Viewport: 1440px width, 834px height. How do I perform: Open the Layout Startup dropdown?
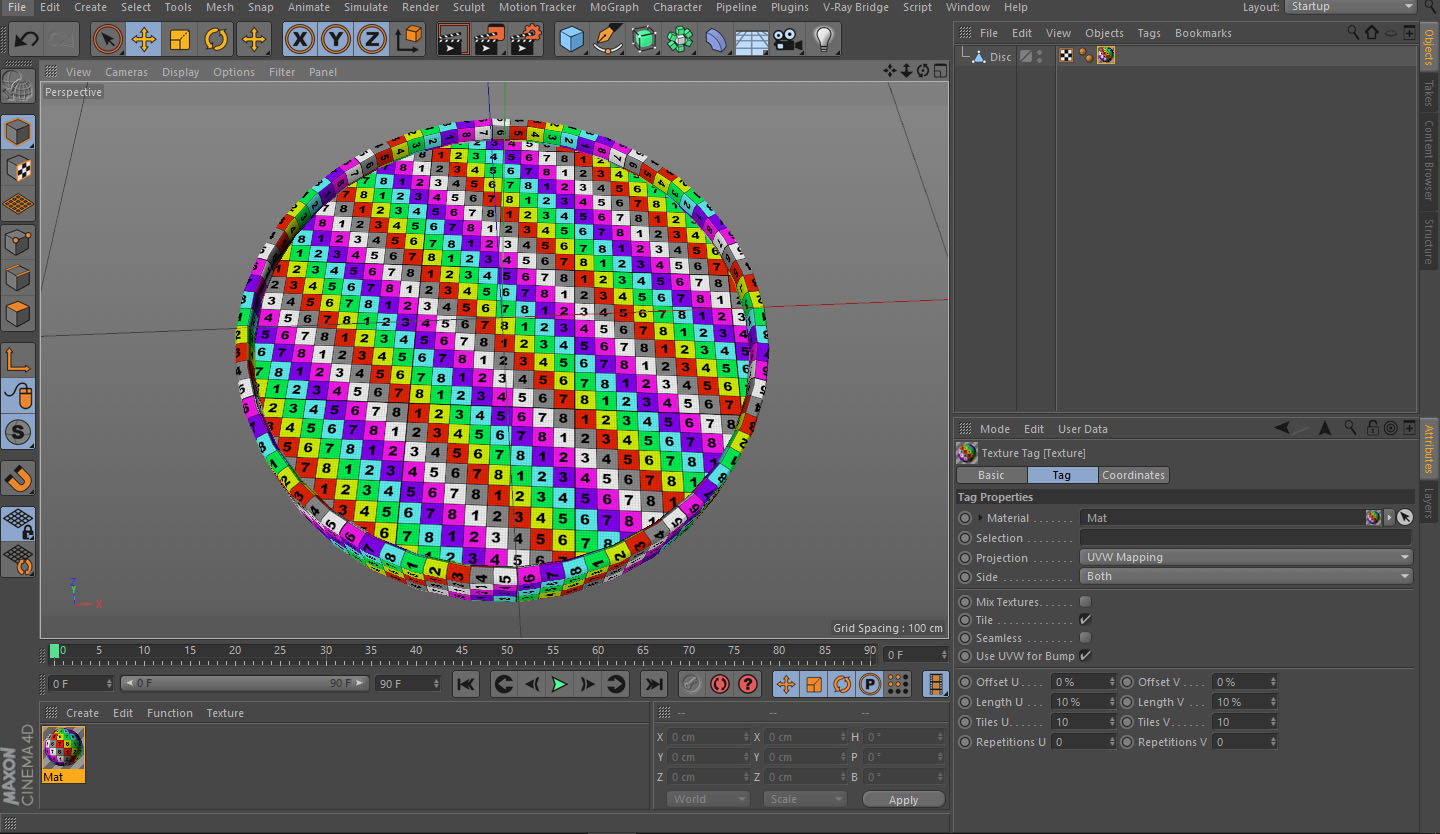click(1349, 7)
